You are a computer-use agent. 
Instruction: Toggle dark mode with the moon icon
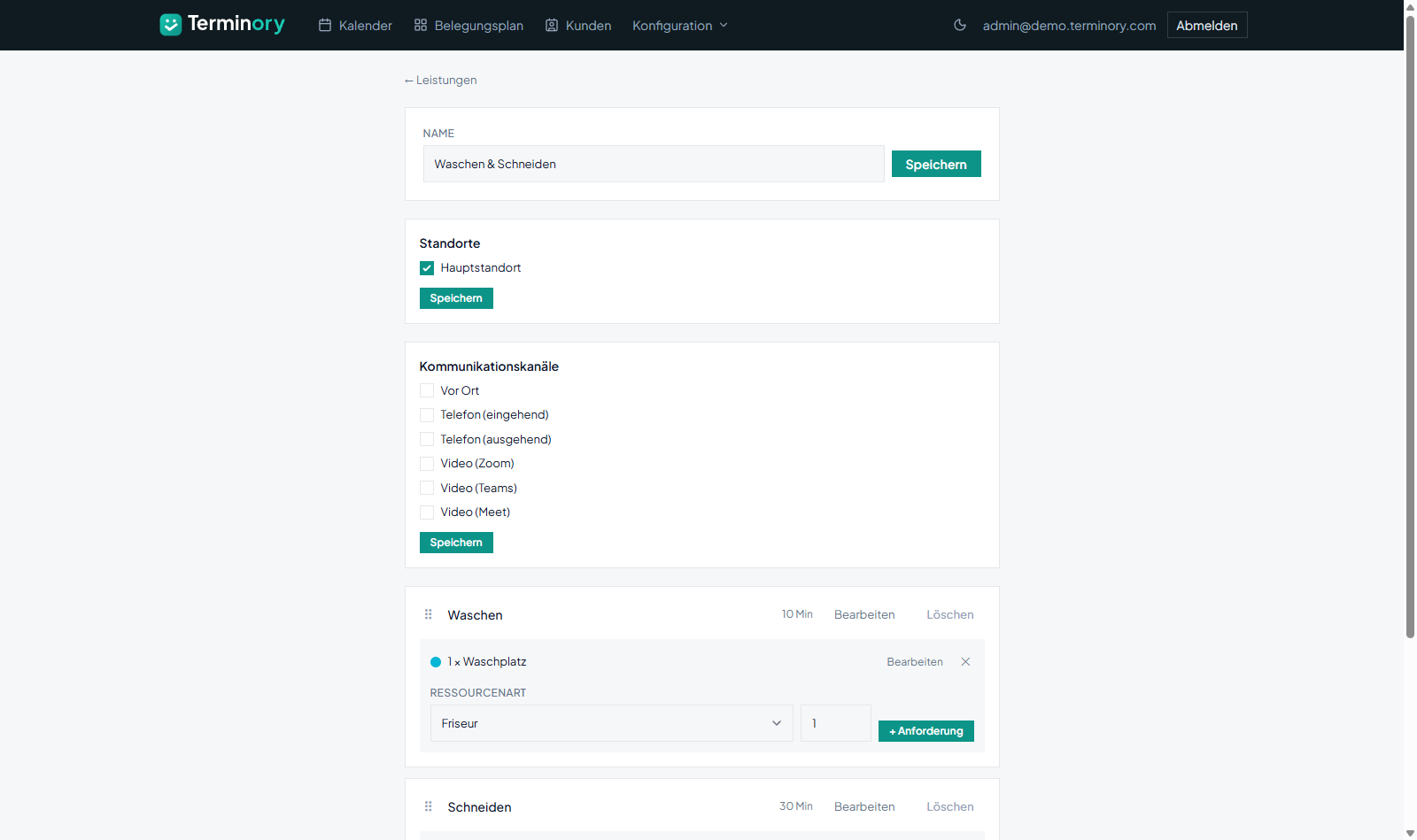point(960,26)
